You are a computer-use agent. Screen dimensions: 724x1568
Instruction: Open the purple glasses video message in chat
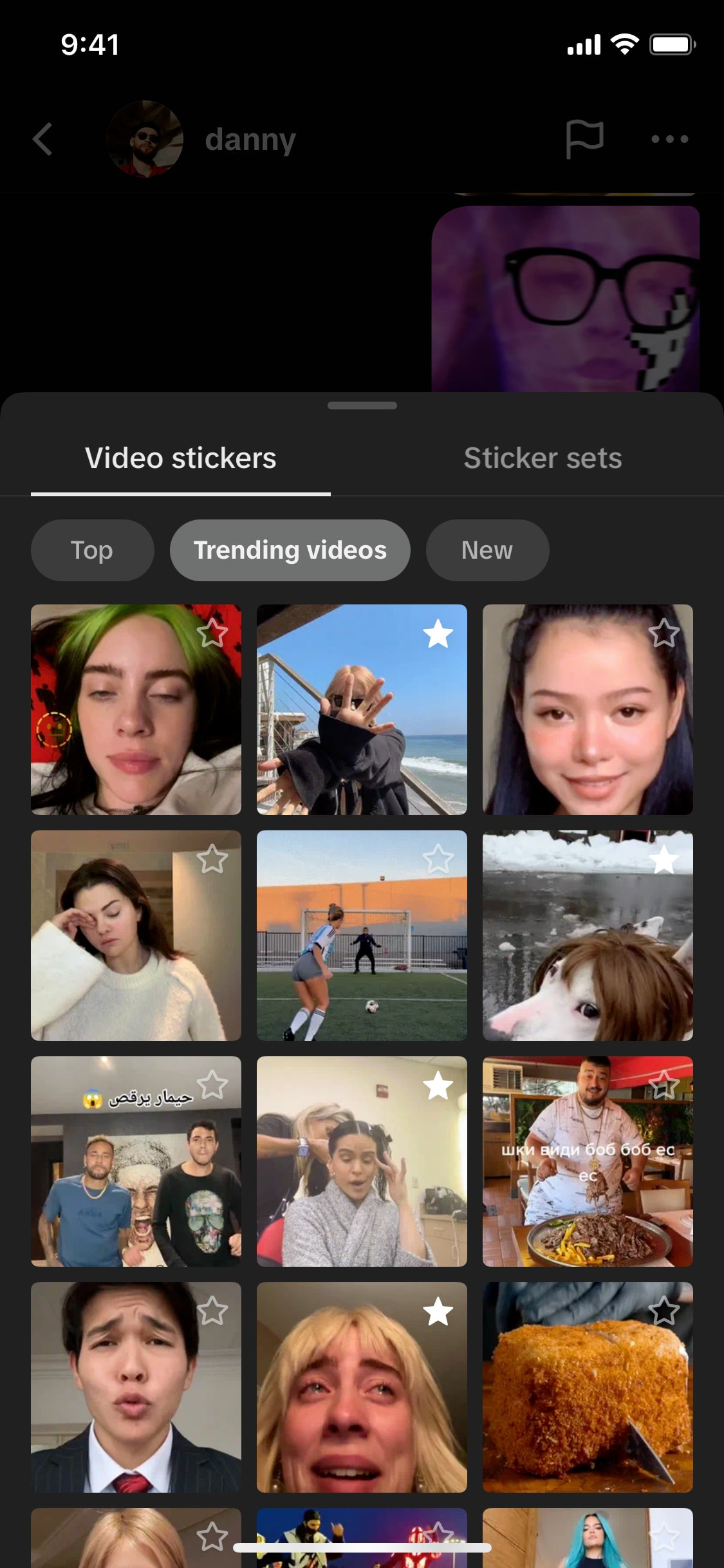coord(566,299)
